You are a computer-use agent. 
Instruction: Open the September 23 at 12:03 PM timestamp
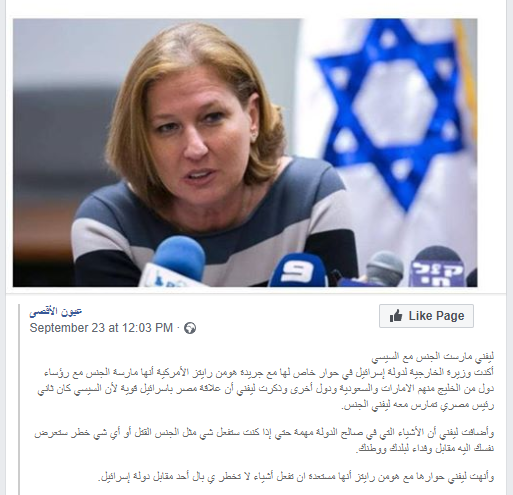pos(101,328)
